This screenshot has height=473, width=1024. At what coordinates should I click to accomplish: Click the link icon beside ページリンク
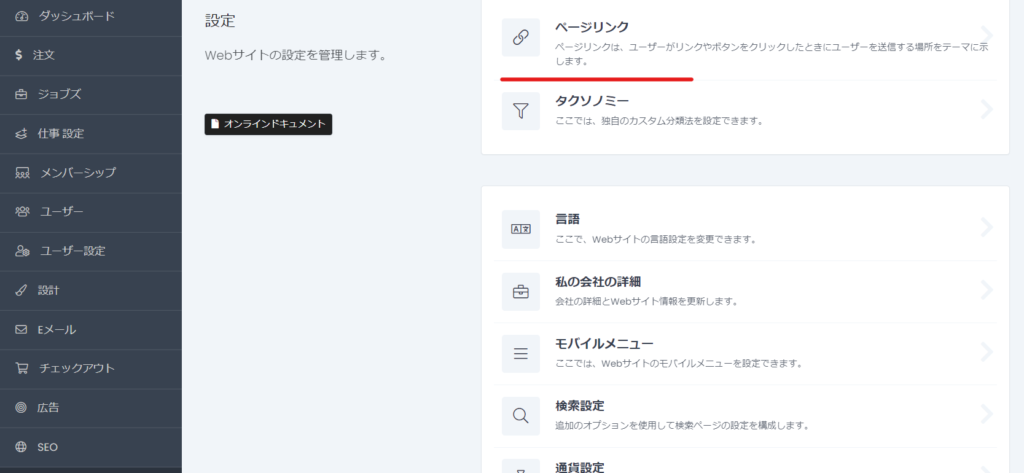click(520, 38)
